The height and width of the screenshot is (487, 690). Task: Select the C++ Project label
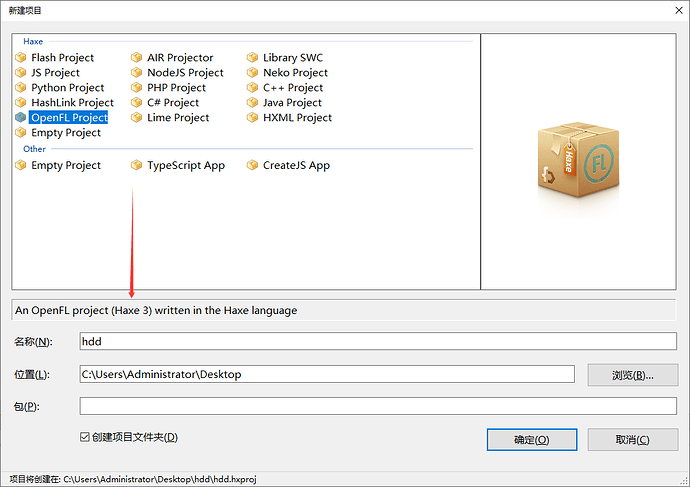[x=293, y=88]
